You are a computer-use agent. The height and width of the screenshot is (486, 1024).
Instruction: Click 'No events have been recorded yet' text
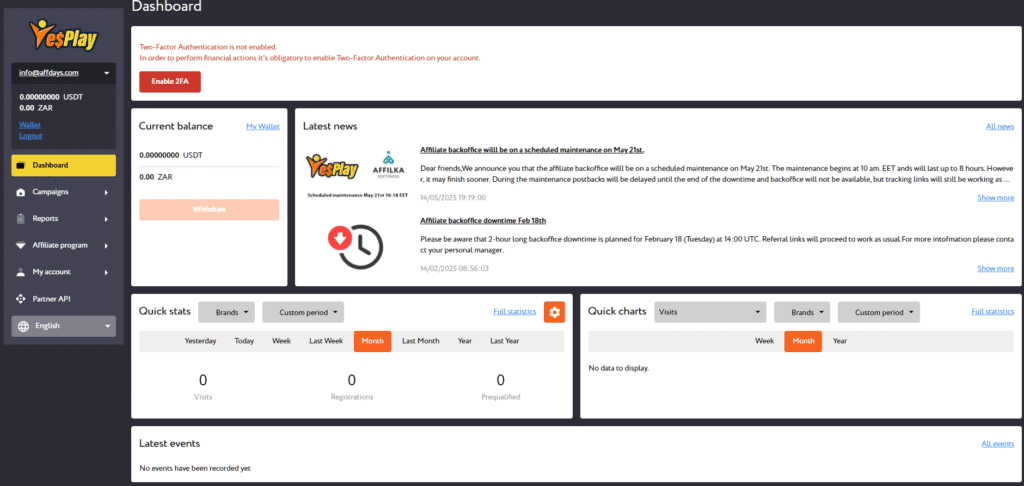pyautogui.click(x=195, y=468)
